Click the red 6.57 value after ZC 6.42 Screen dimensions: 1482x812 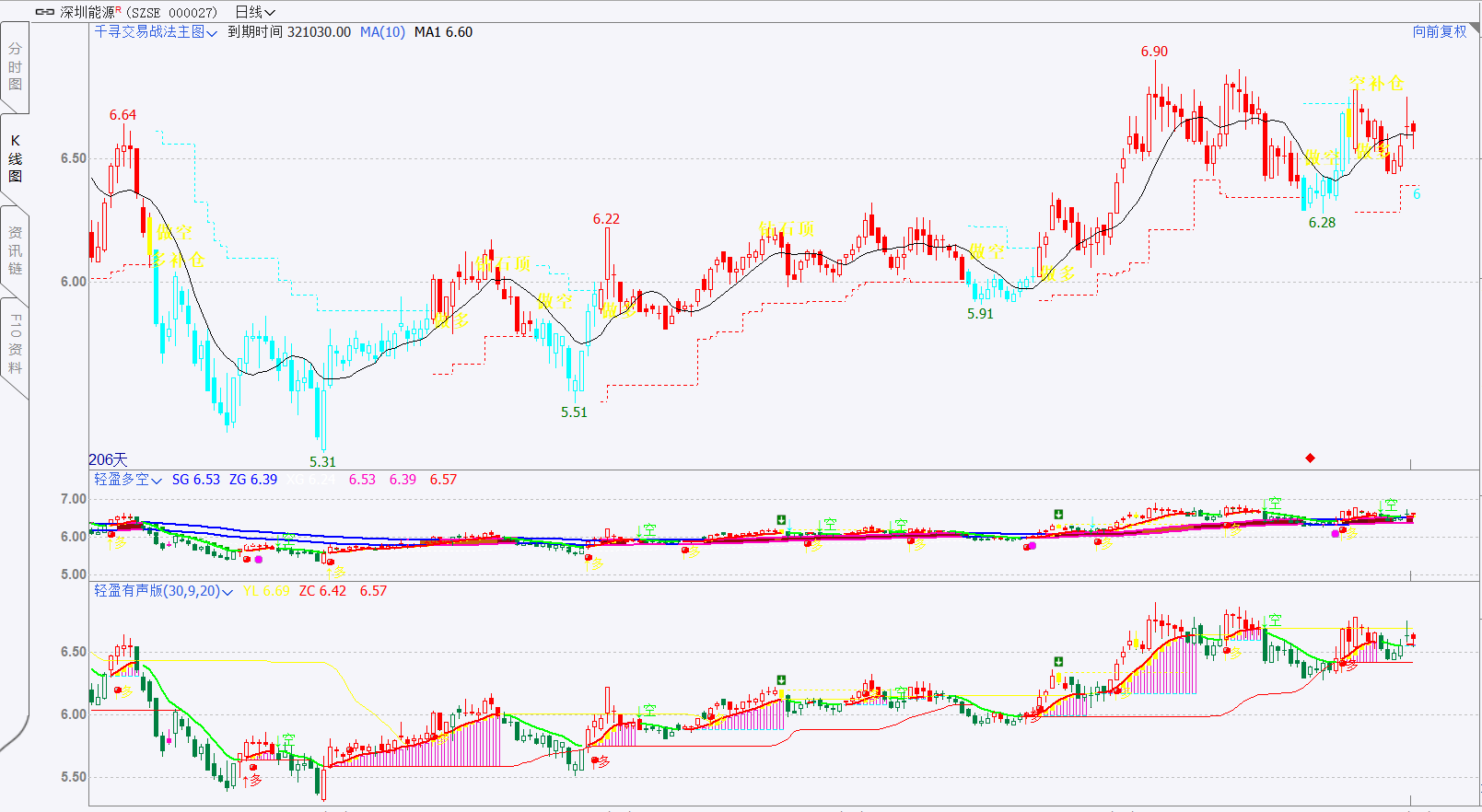point(373,590)
